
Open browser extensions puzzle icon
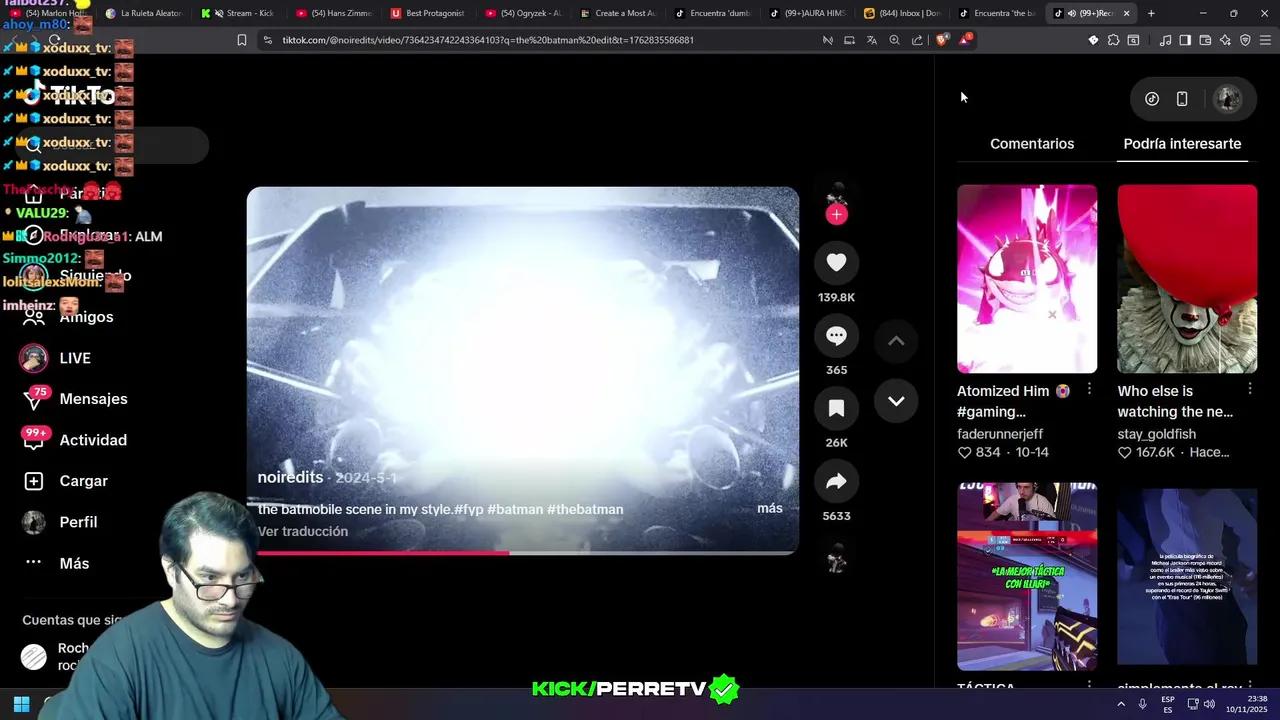coord(1113,40)
